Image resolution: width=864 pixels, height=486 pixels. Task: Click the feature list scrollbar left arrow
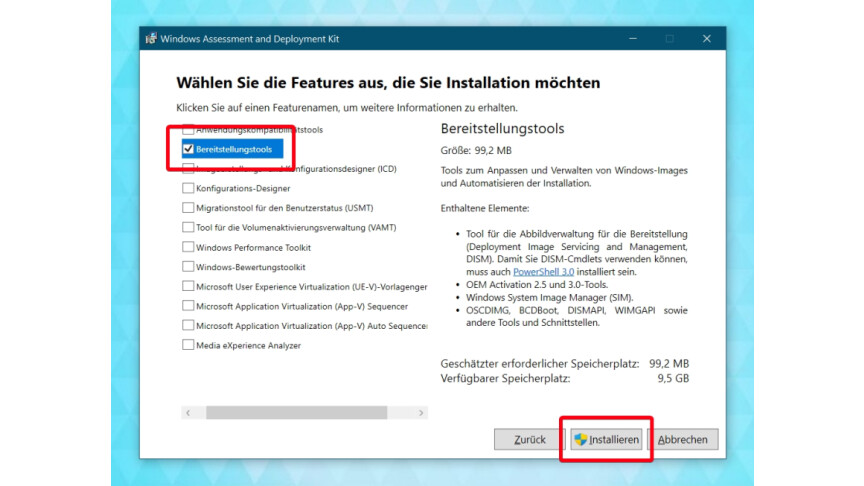188,413
